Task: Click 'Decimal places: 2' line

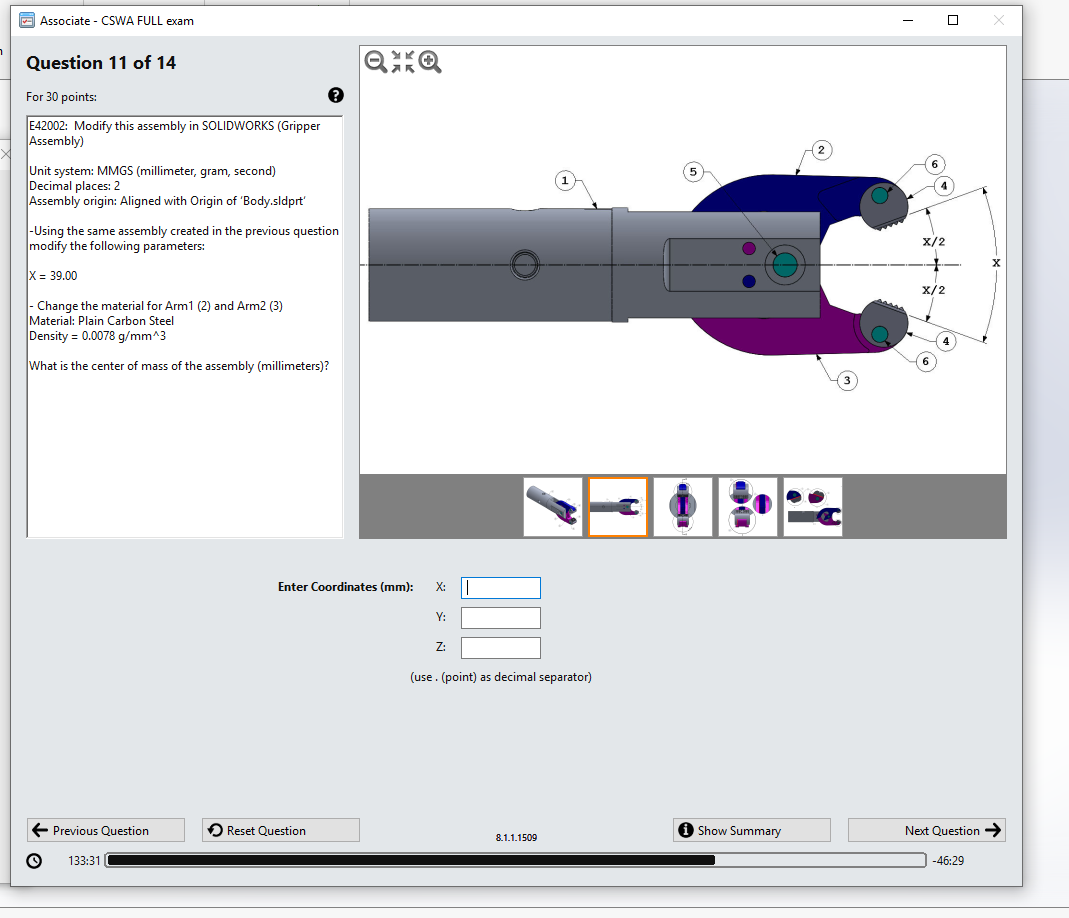Action: click(x=74, y=186)
